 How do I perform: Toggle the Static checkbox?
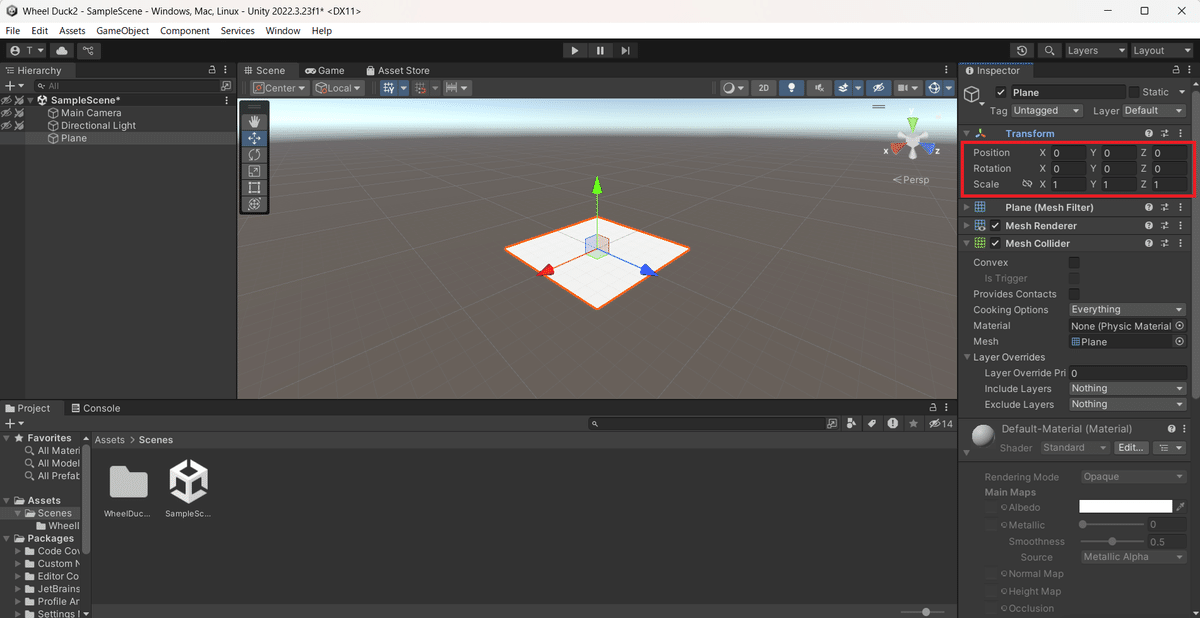[1134, 92]
